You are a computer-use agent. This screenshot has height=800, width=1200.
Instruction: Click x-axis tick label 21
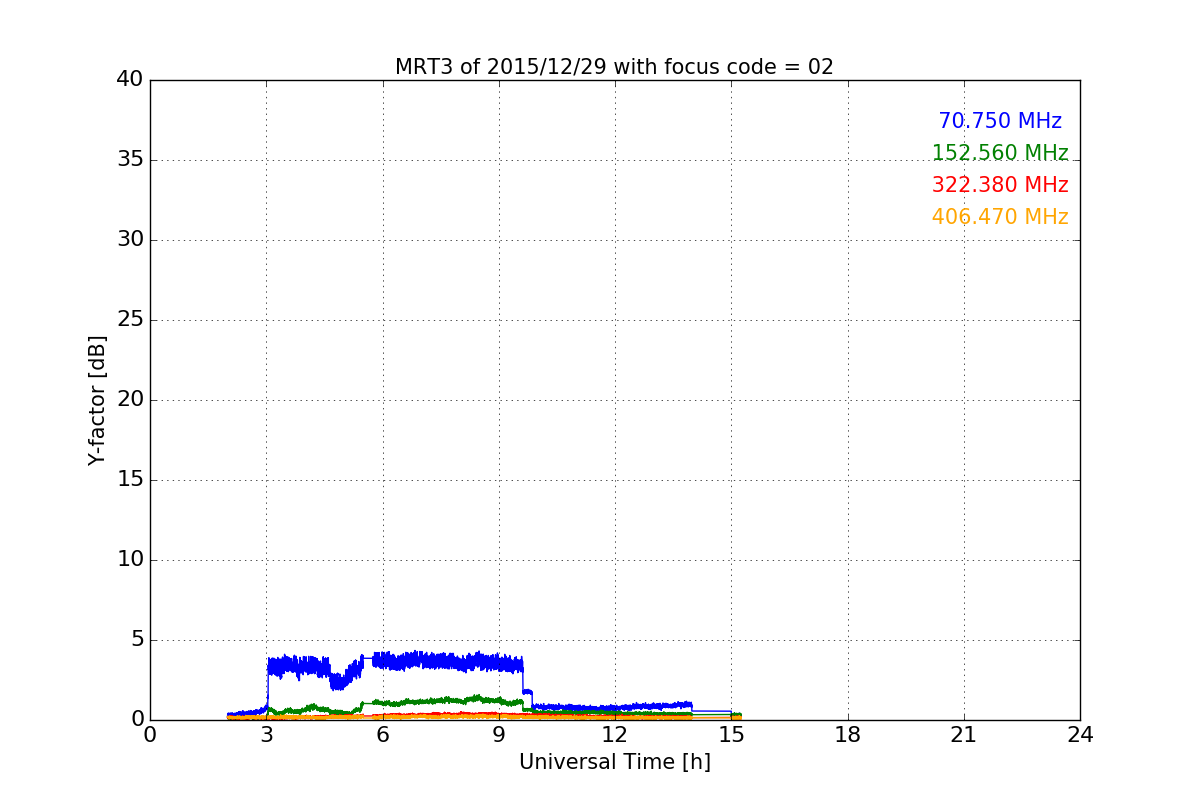pos(963,735)
